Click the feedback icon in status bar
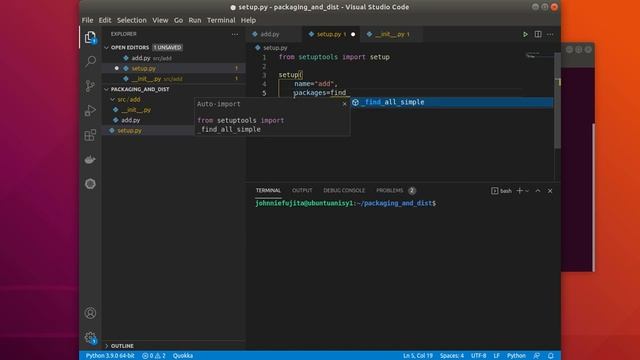This screenshot has width=640, height=360. click(537, 356)
